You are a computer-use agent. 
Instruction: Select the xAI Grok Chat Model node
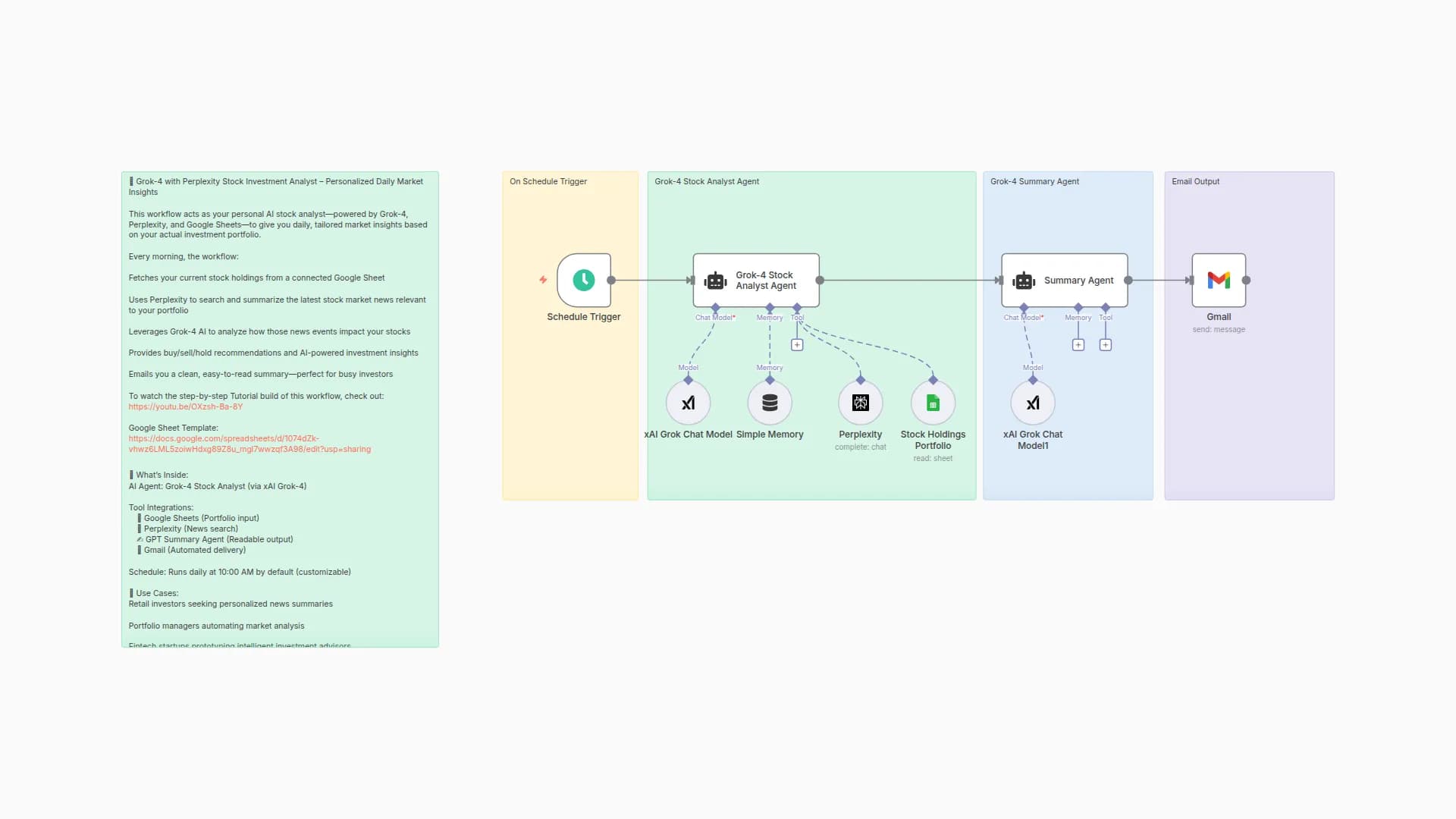tap(688, 403)
